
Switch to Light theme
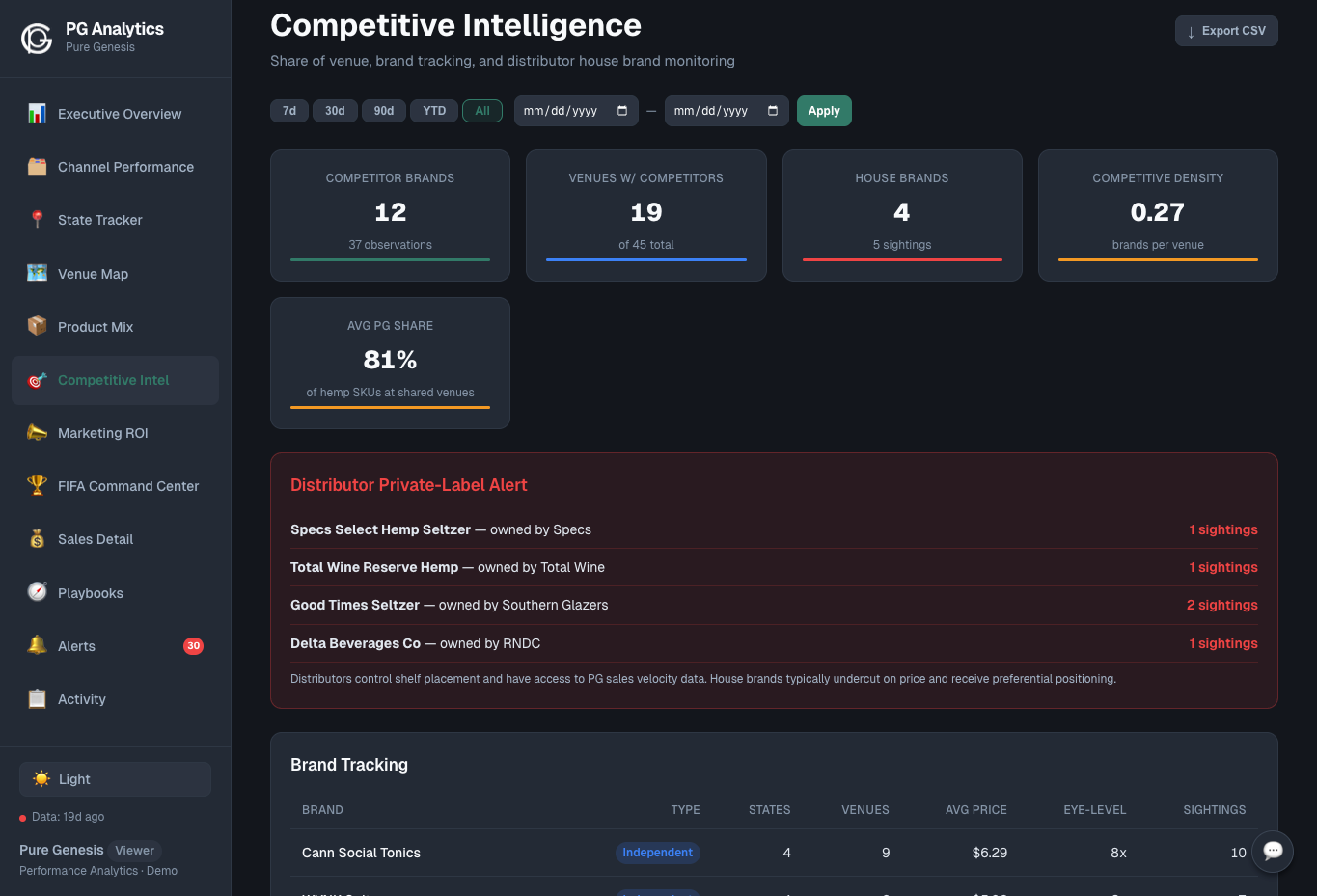tap(114, 779)
